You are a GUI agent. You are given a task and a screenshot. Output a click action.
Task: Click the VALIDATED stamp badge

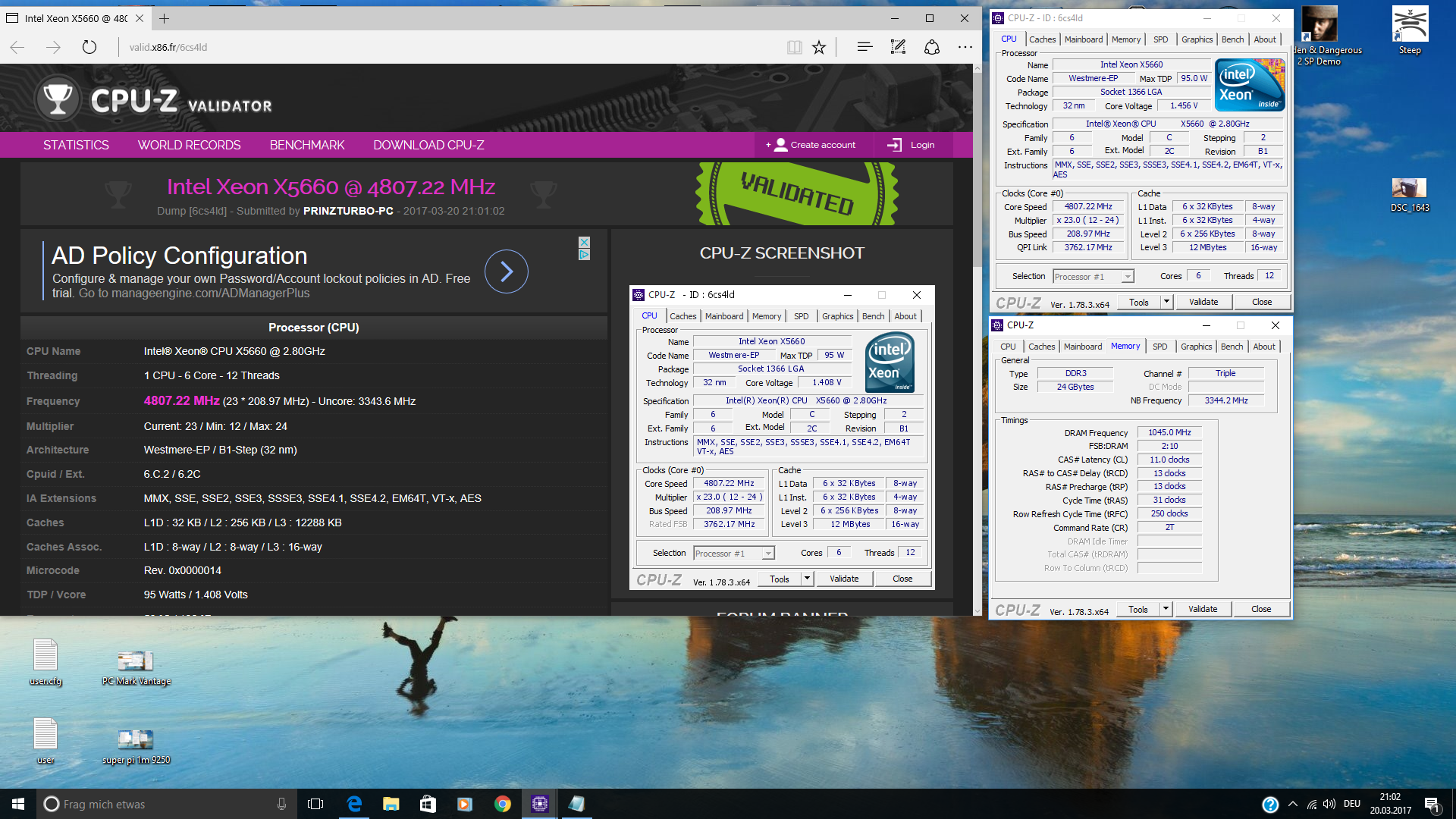point(797,194)
